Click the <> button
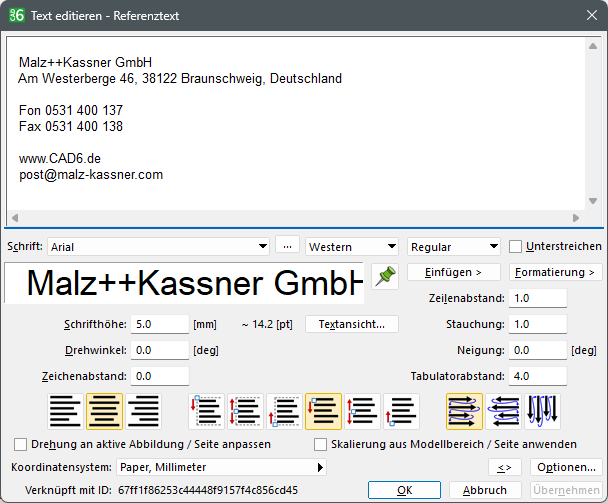 505,467
